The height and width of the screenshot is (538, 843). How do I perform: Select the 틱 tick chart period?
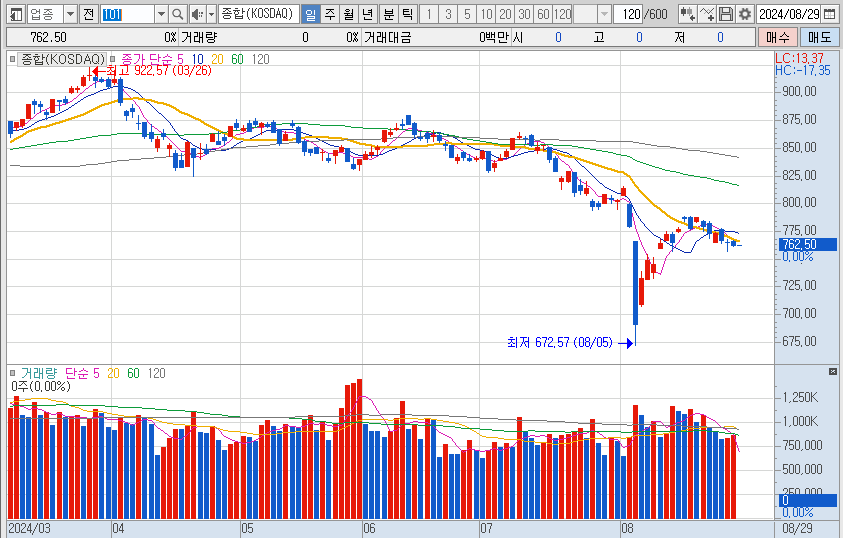pos(407,14)
